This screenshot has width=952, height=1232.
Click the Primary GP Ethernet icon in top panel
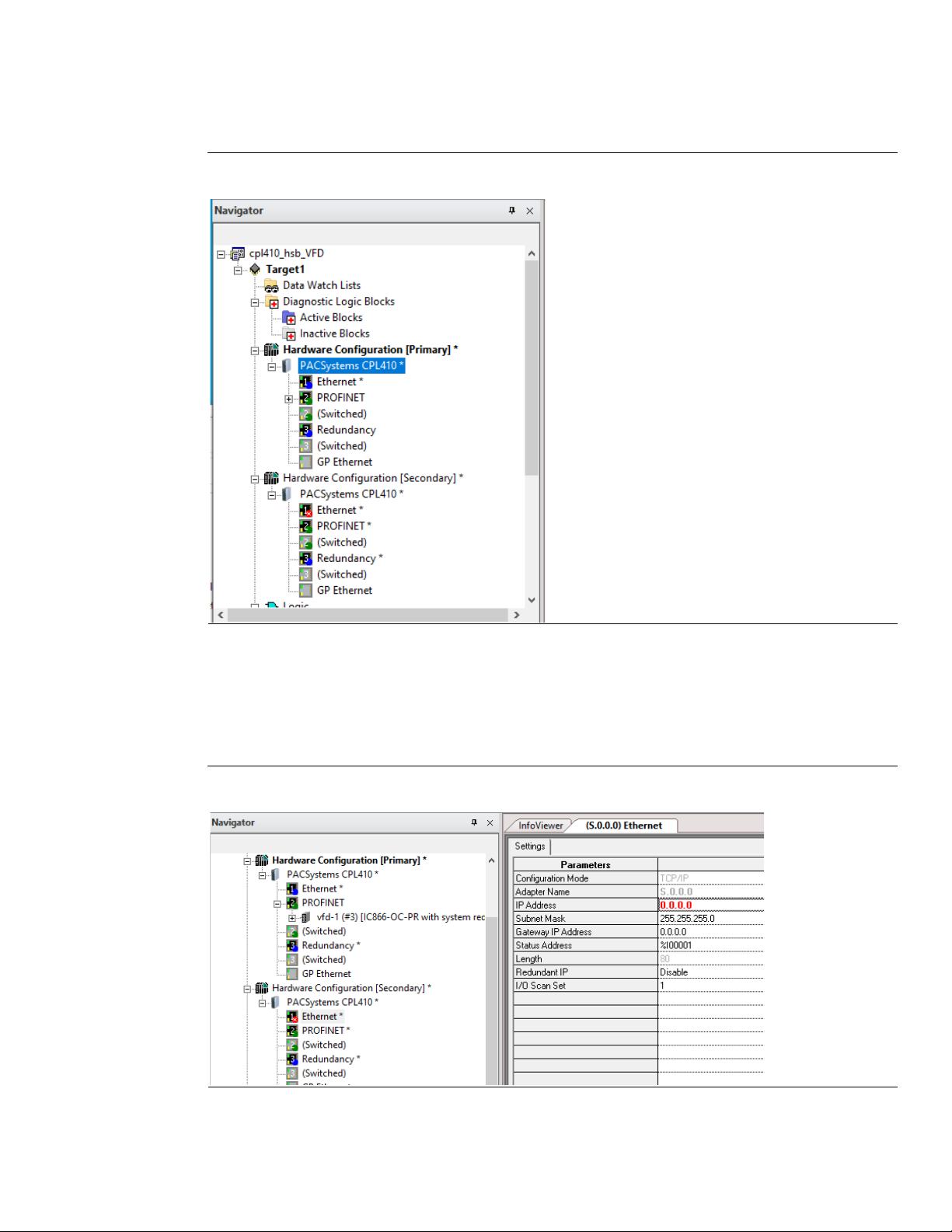tap(306, 462)
